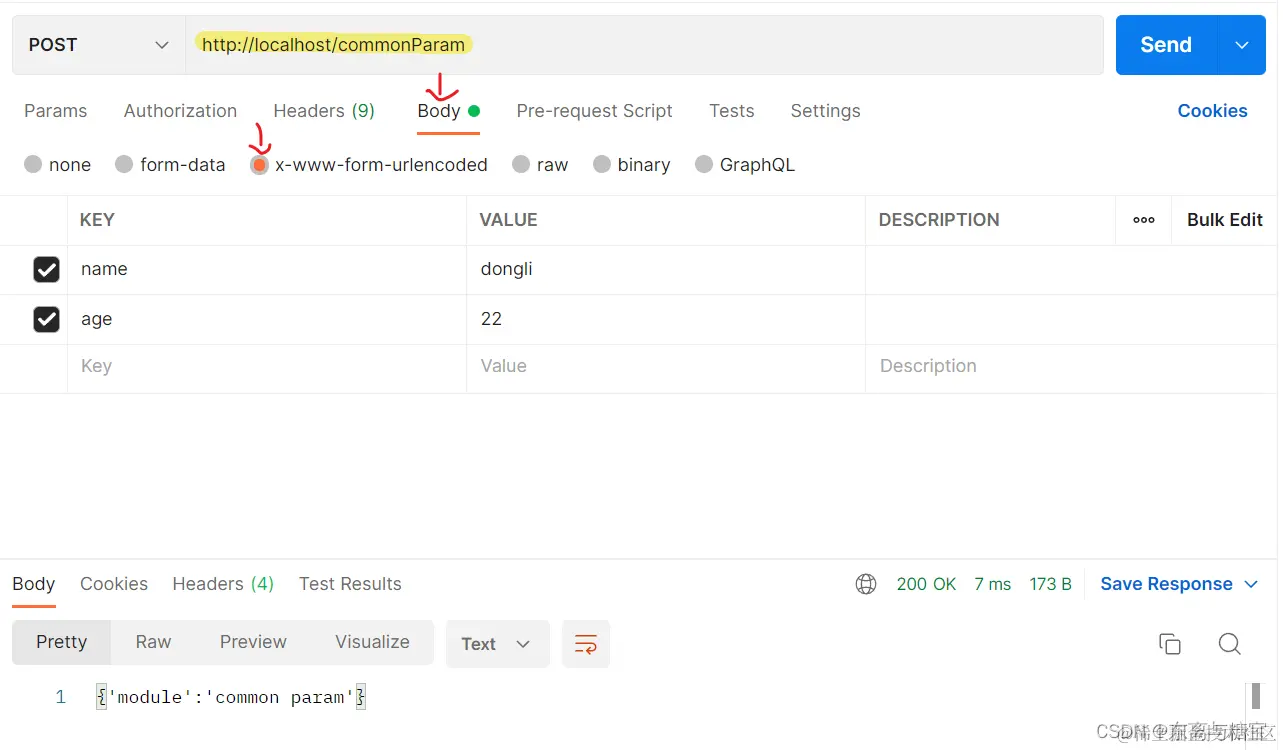Screen dimensions: 1283x750
Task: Click the 7 ms response time
Action: tap(992, 584)
